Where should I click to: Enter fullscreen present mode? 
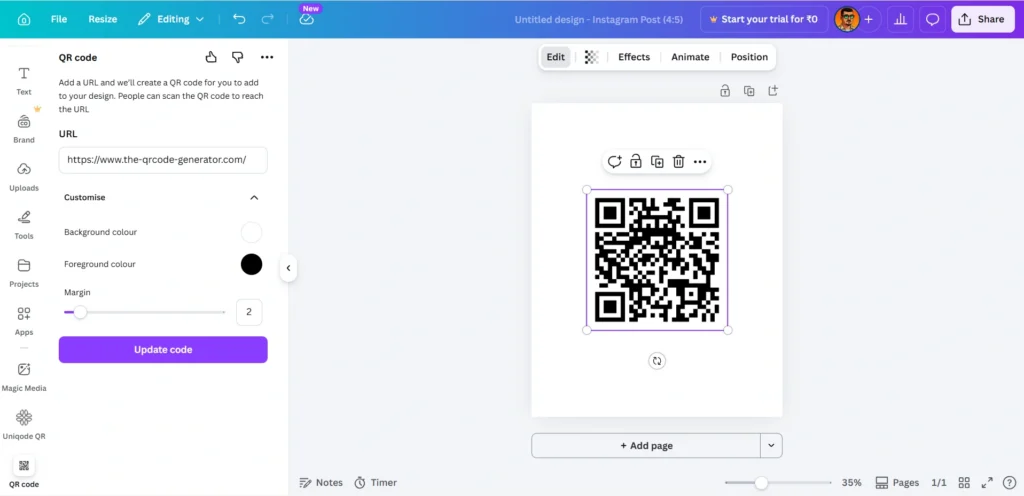(987, 483)
